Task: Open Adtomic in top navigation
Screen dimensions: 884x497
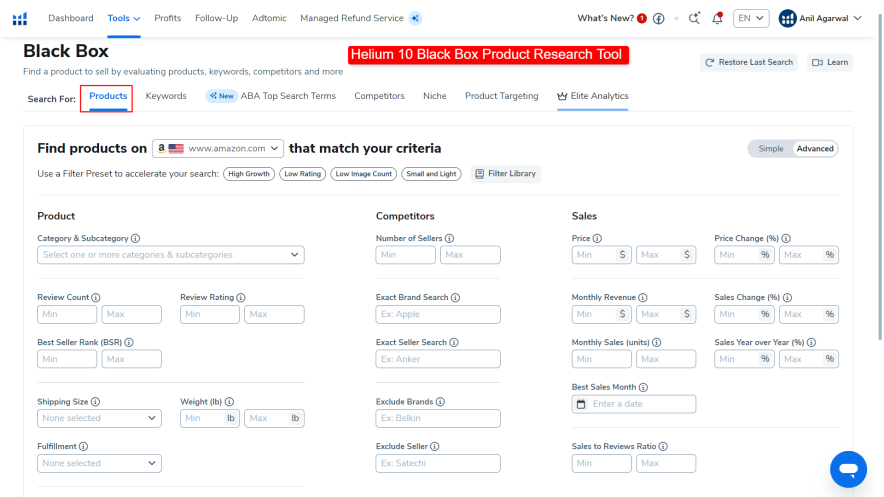Action: 269,18
